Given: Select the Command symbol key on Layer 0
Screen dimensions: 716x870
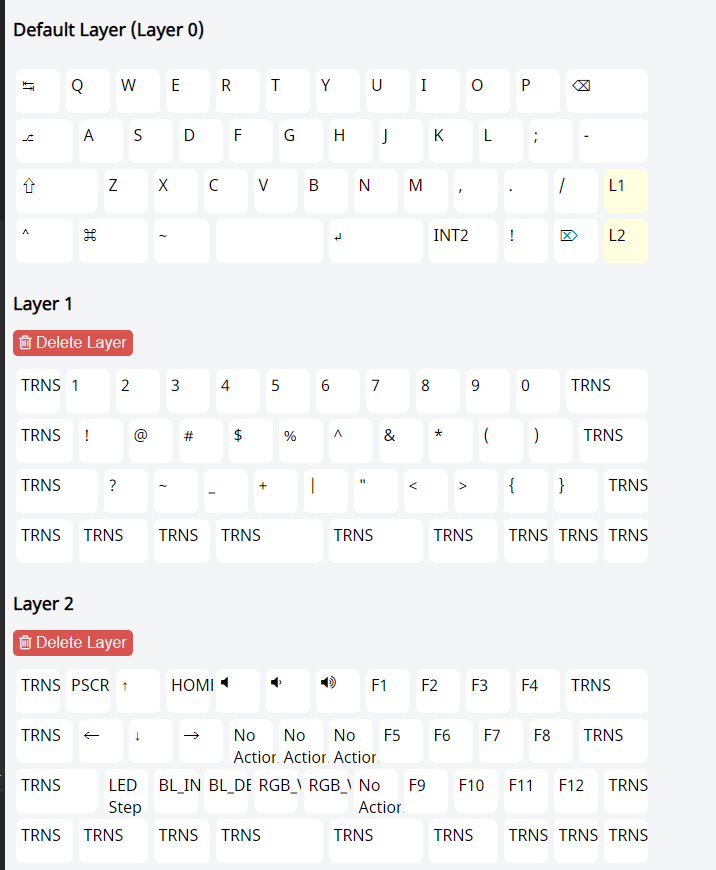Looking at the screenshot, I should click(113, 241).
